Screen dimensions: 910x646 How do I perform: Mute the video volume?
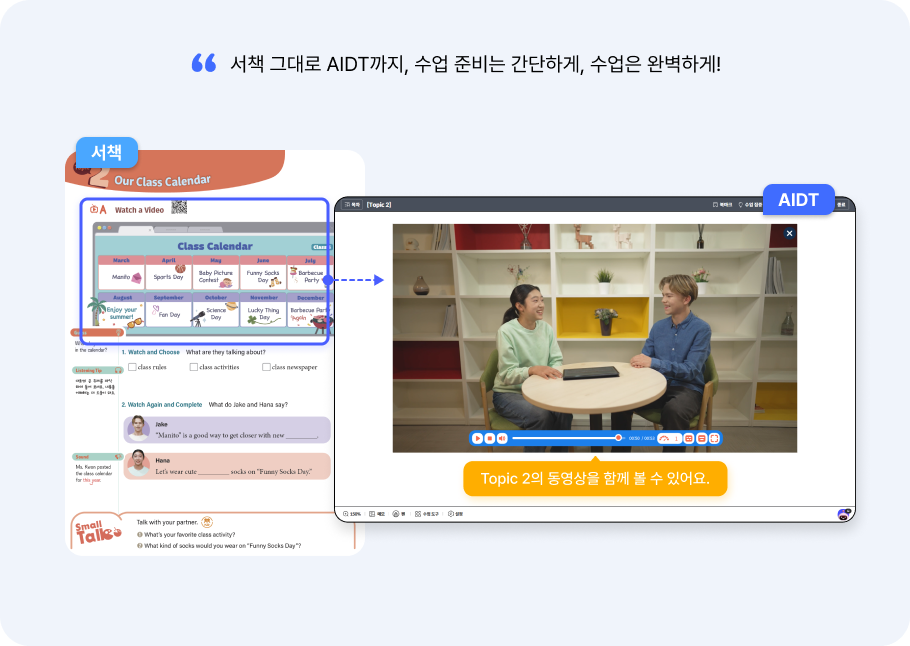(503, 438)
